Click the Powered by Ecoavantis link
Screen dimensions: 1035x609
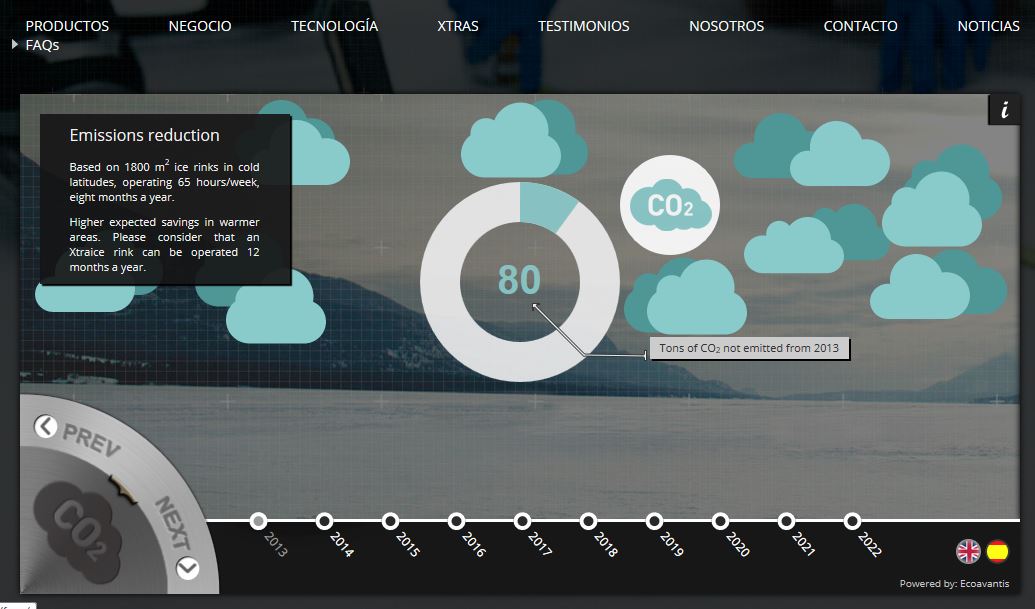pos(954,584)
